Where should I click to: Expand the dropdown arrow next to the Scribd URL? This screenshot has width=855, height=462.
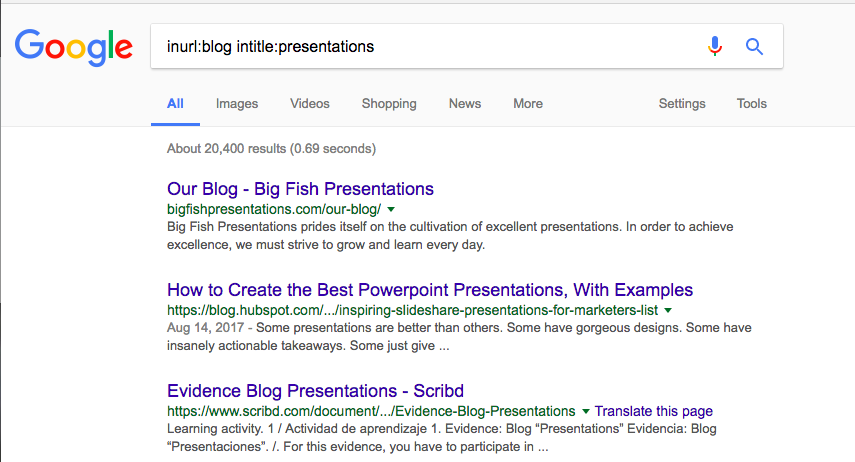click(x=586, y=411)
